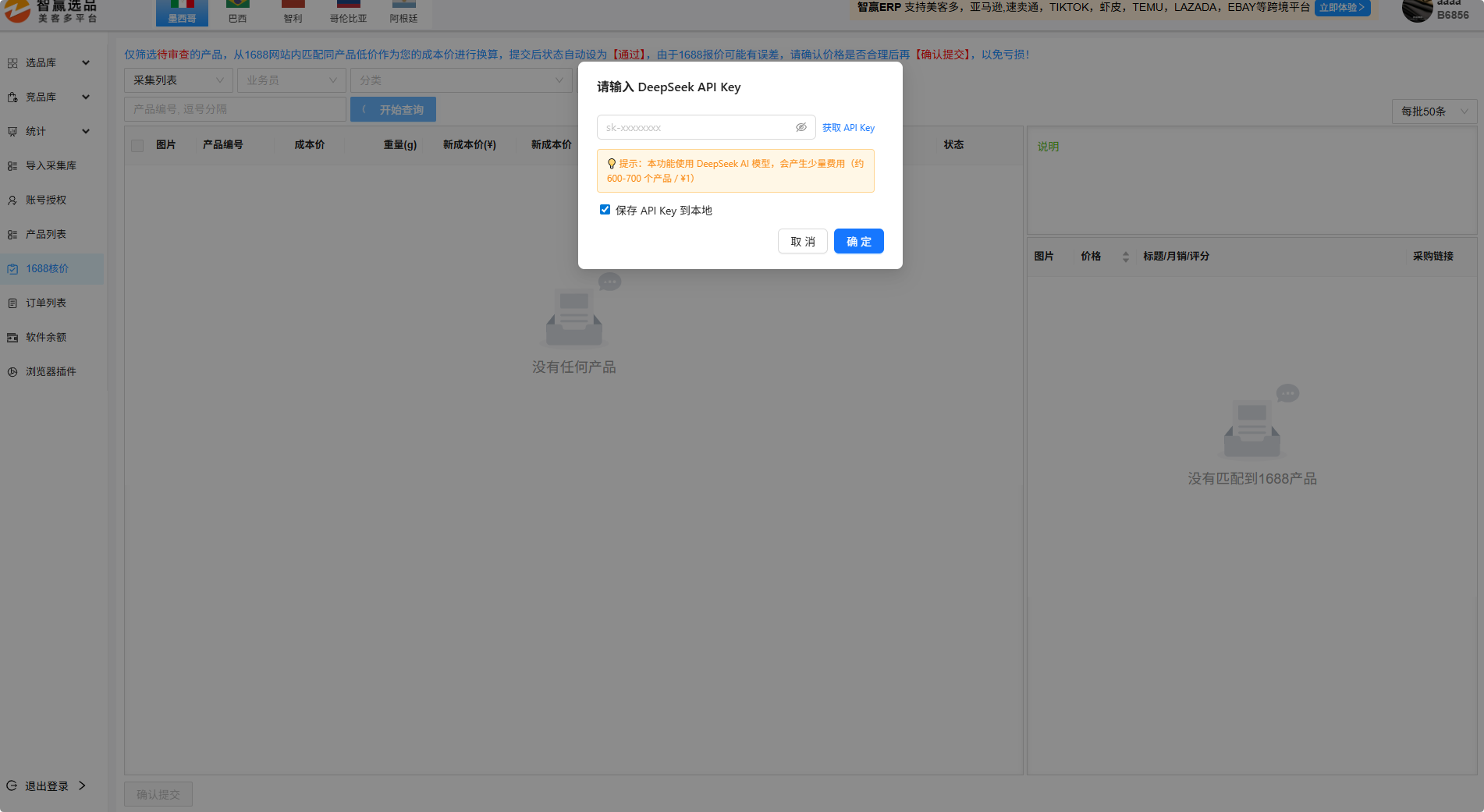
Task: Click the 统计 sidebar icon
Action: 12,132
